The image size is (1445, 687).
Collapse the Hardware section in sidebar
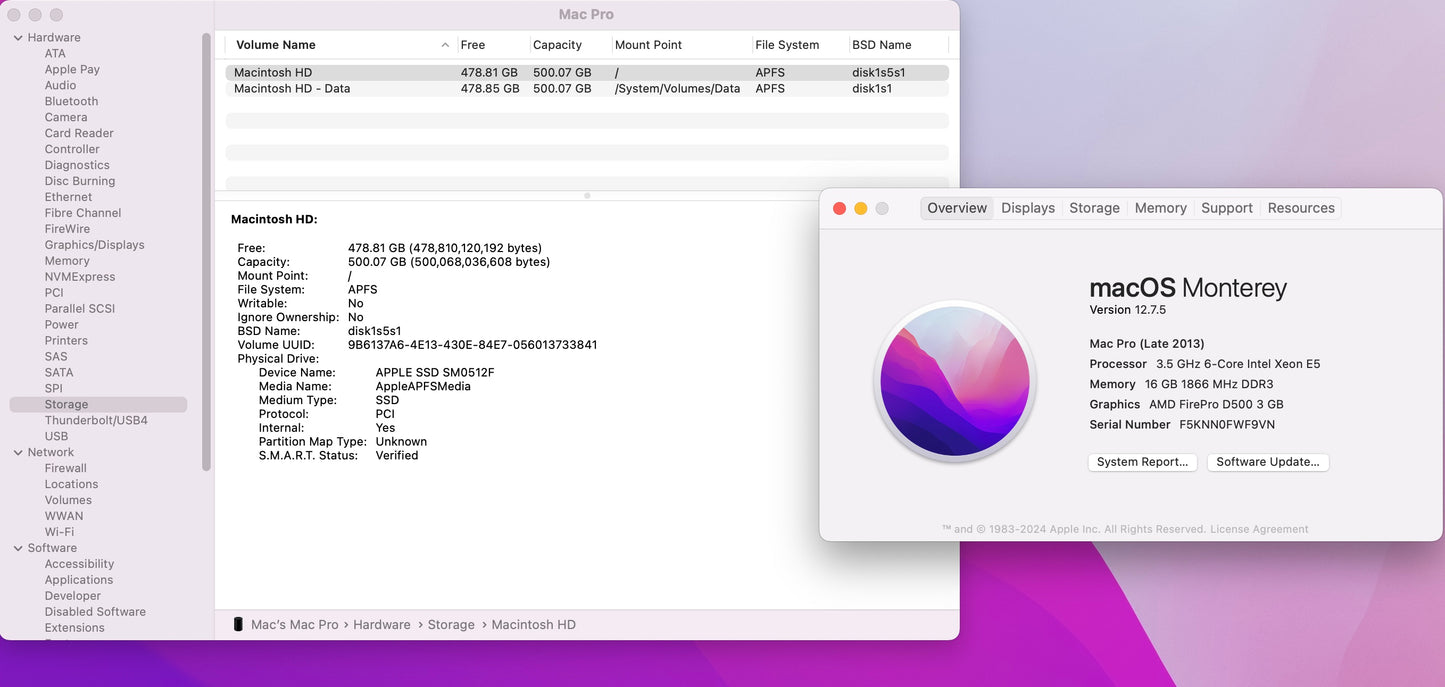click(18, 38)
